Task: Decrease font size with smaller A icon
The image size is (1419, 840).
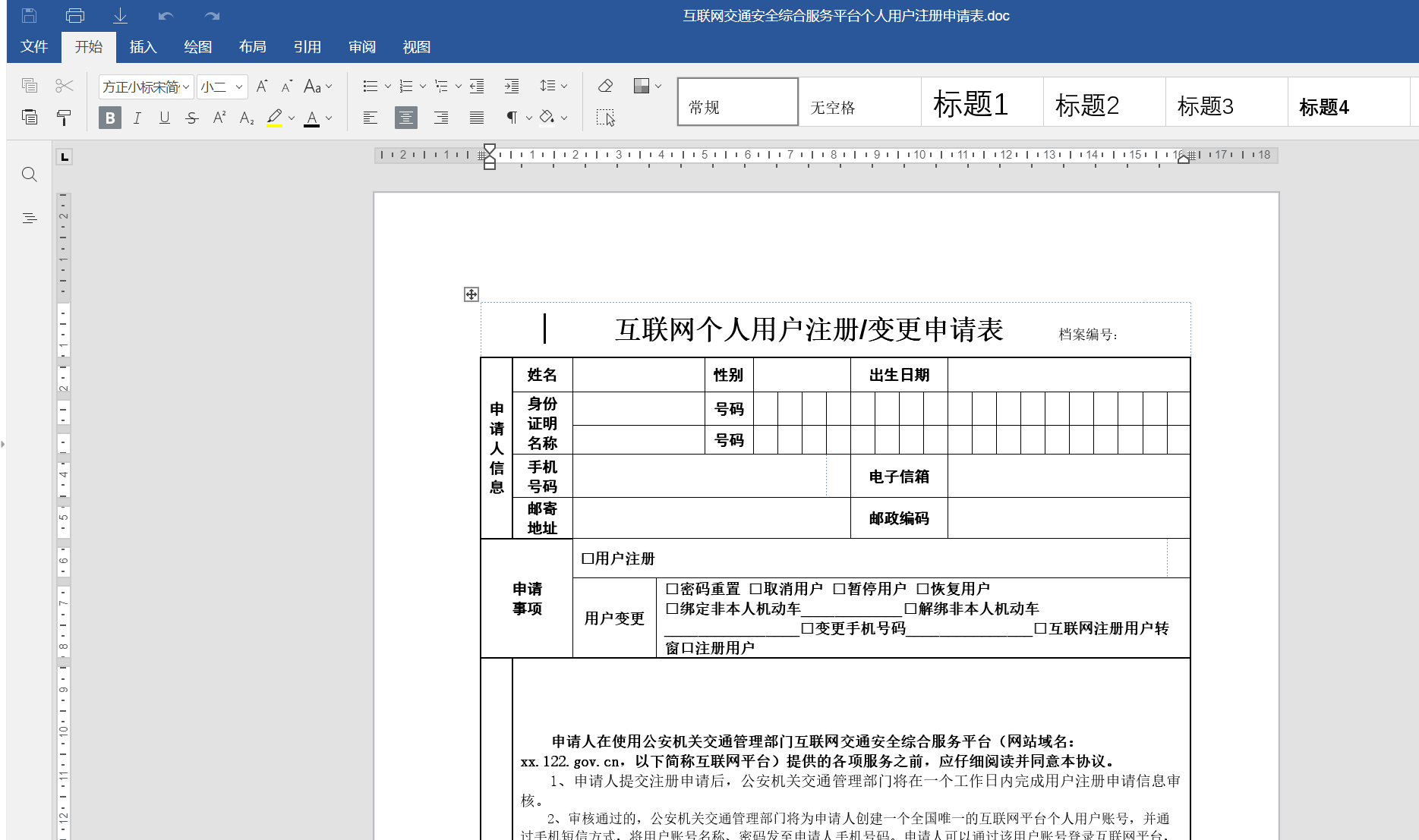Action: pos(287,86)
